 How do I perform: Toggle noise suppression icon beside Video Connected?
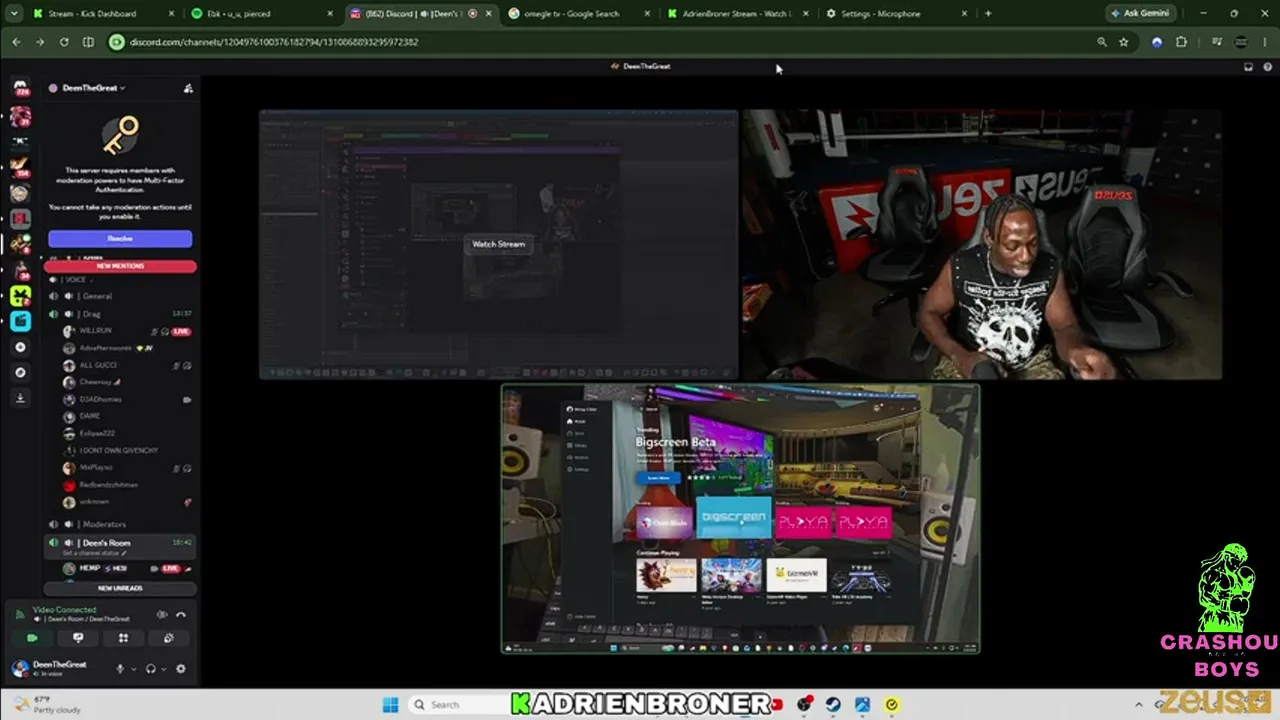162,615
